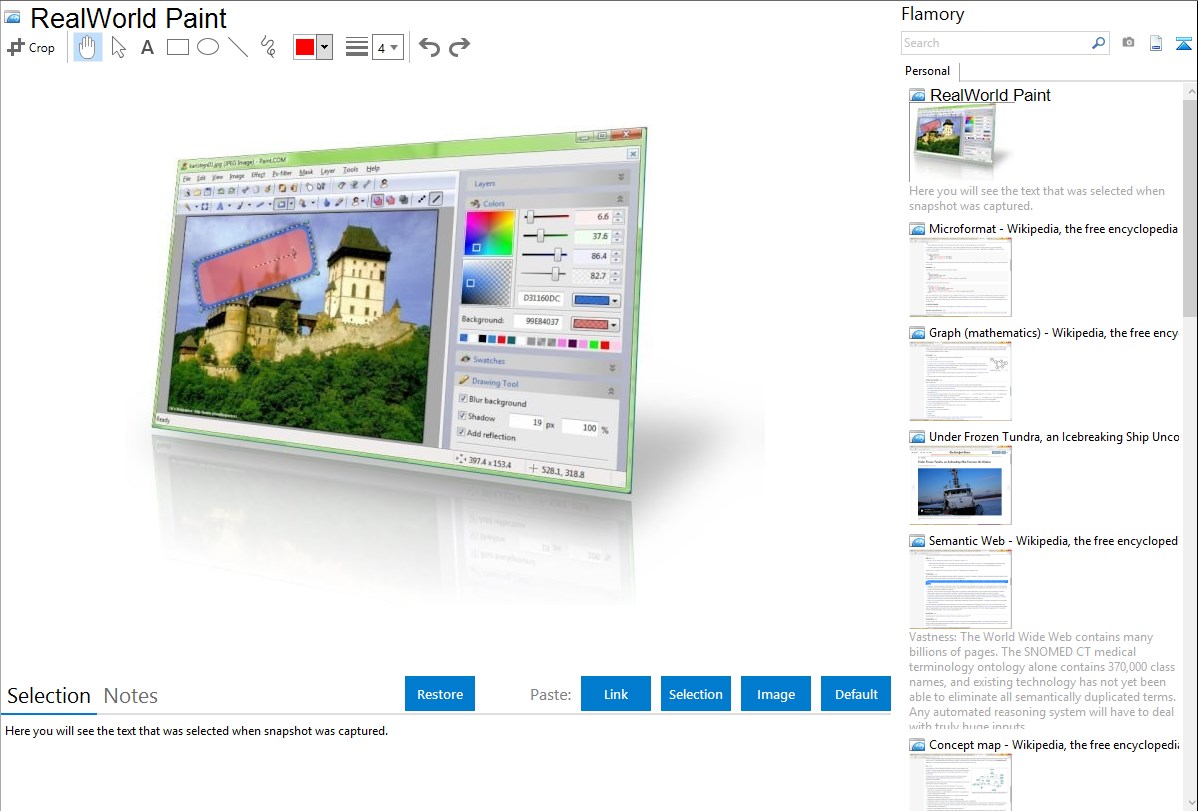Click the Restore button
Image resolution: width=1198 pixels, height=811 pixels.
tap(440, 694)
